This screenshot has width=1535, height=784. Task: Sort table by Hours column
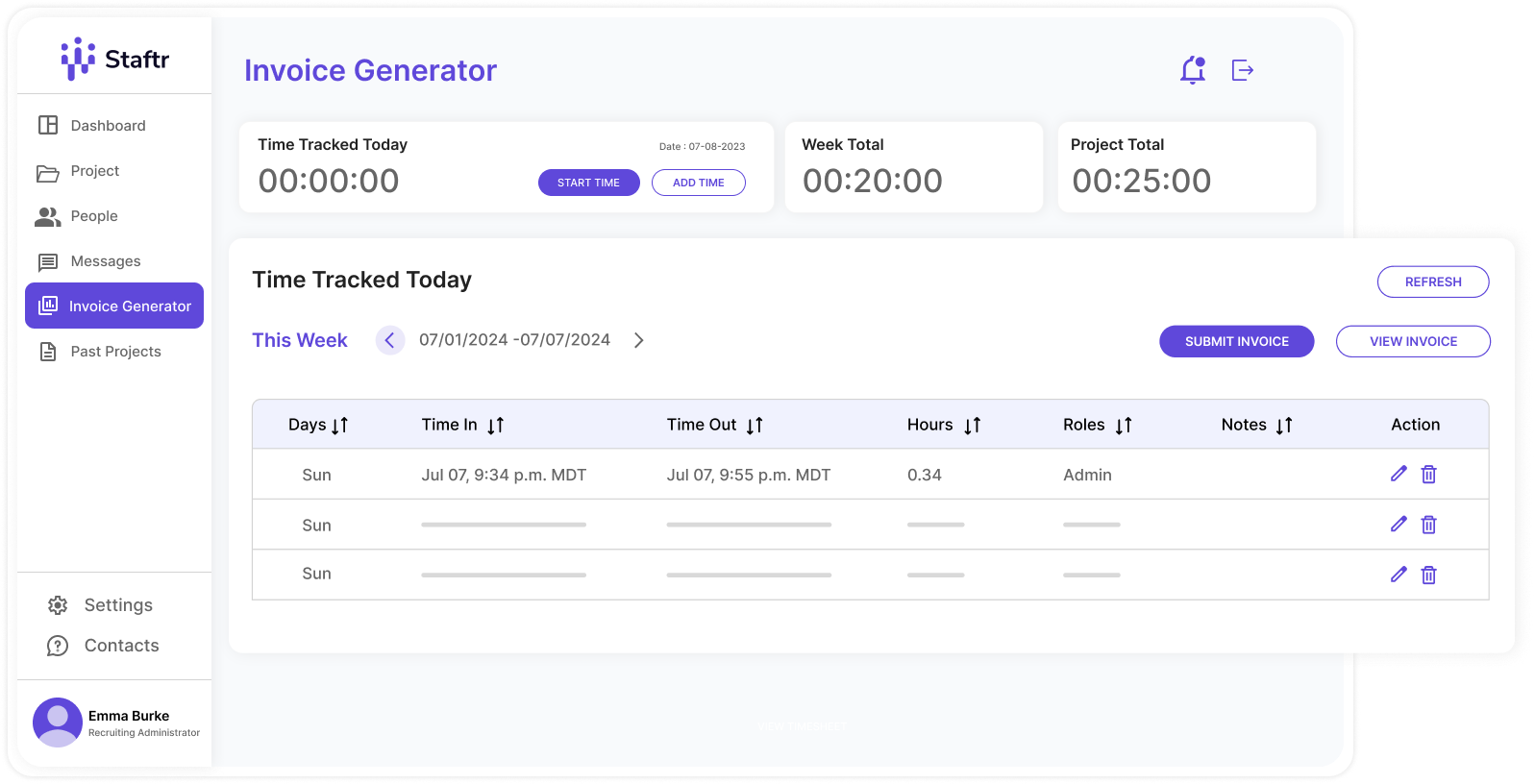point(973,425)
